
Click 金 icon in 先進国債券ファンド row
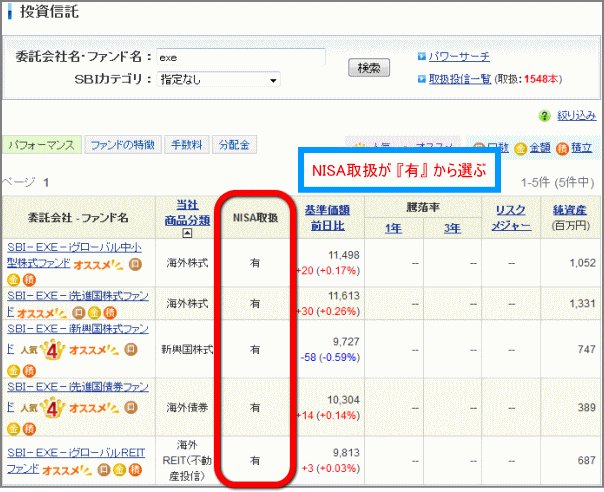pos(14,428)
